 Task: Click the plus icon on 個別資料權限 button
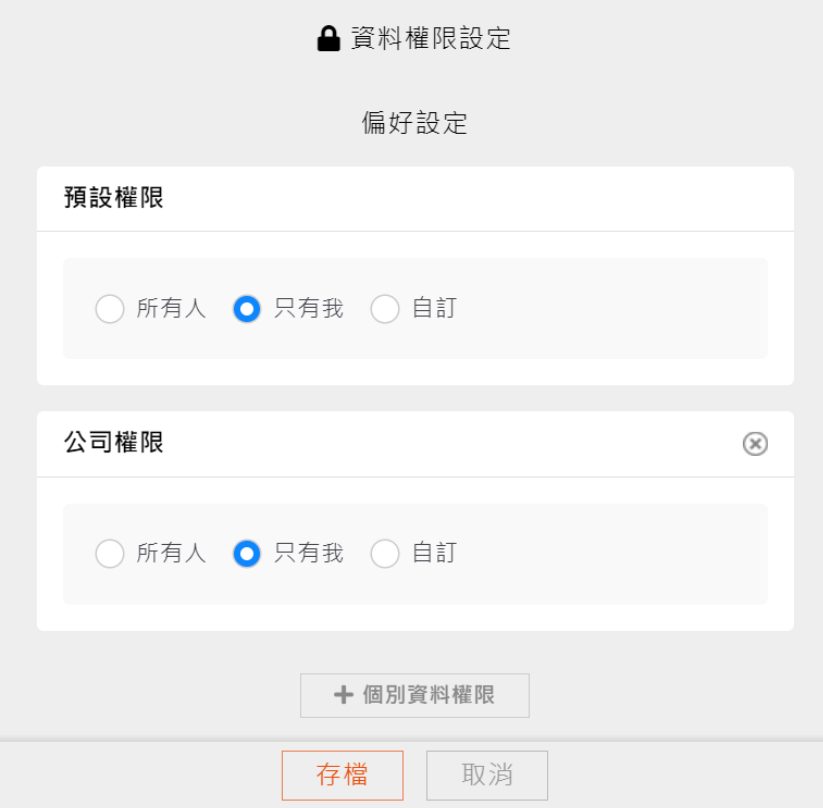click(344, 695)
